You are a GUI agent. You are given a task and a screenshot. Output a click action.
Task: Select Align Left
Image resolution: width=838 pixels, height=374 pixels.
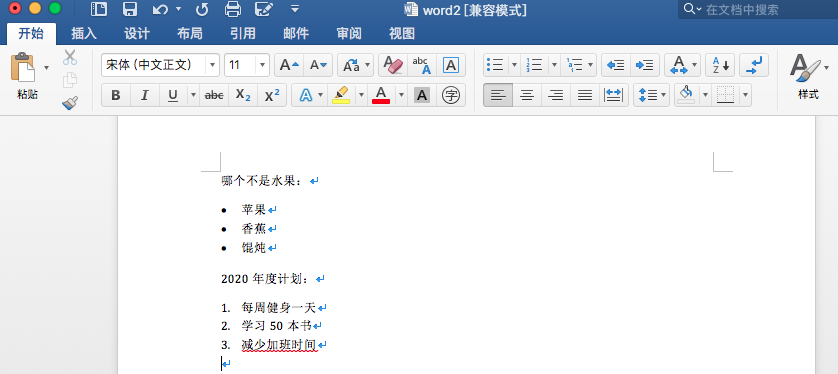pyautogui.click(x=498, y=95)
